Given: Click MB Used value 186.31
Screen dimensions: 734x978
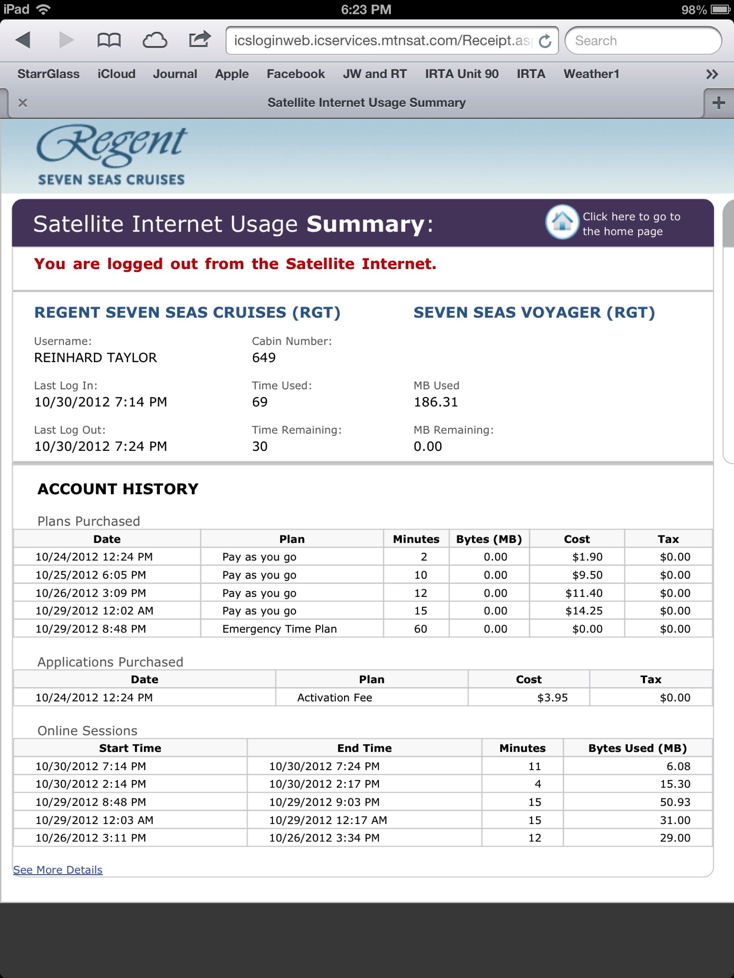Looking at the screenshot, I should point(435,402).
